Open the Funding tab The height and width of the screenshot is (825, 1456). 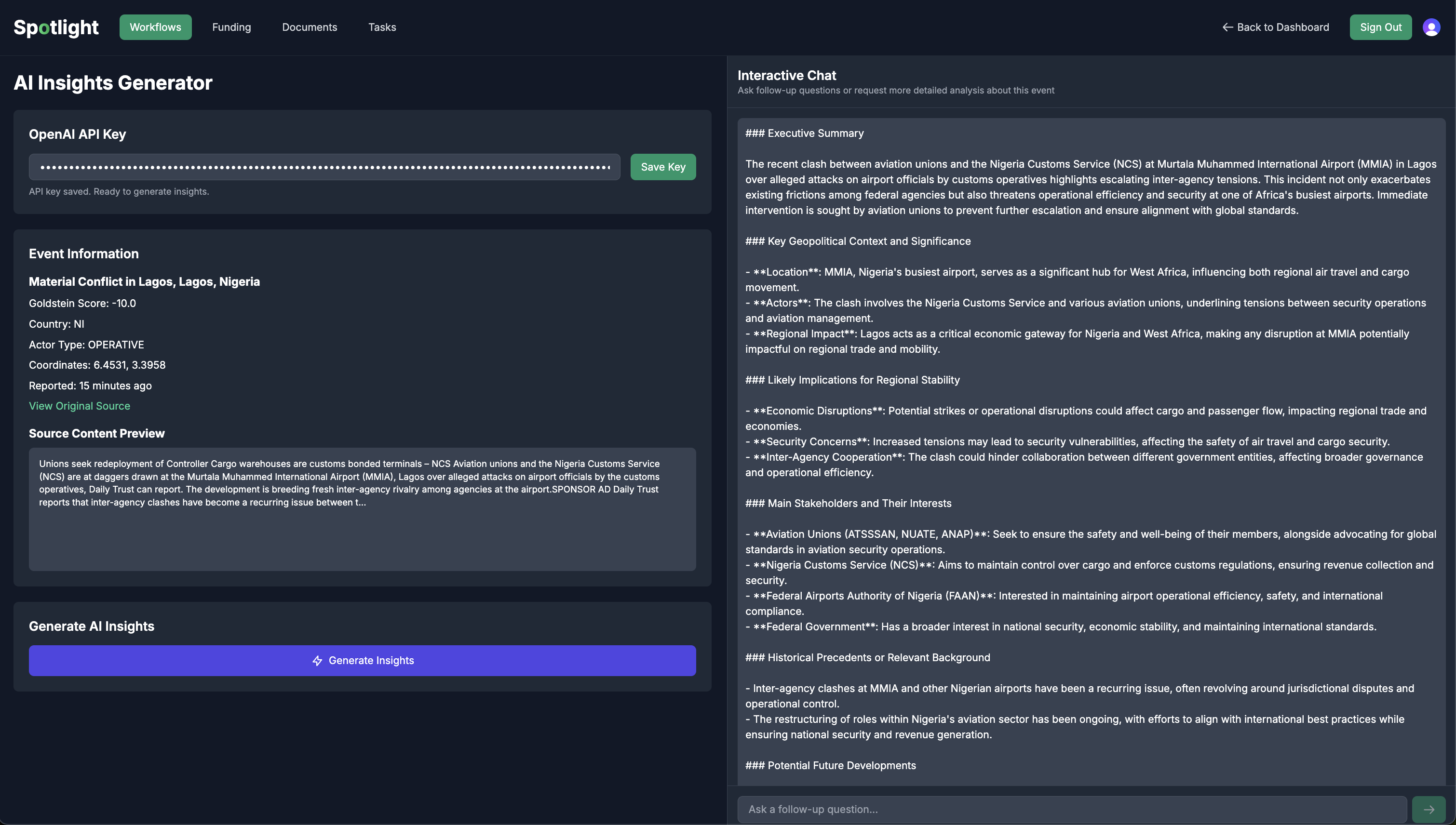coord(231,27)
